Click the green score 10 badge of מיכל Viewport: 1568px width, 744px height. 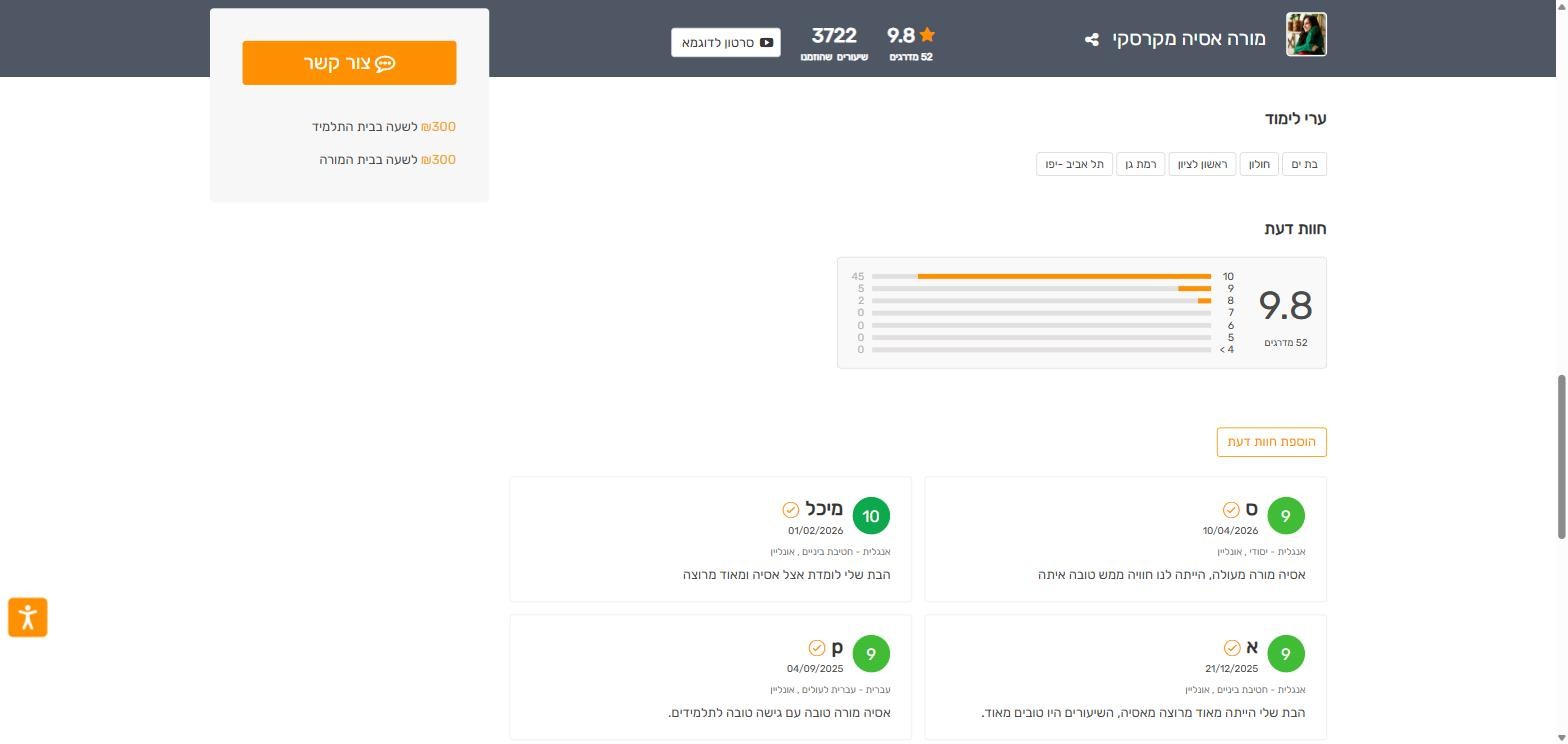(x=871, y=516)
